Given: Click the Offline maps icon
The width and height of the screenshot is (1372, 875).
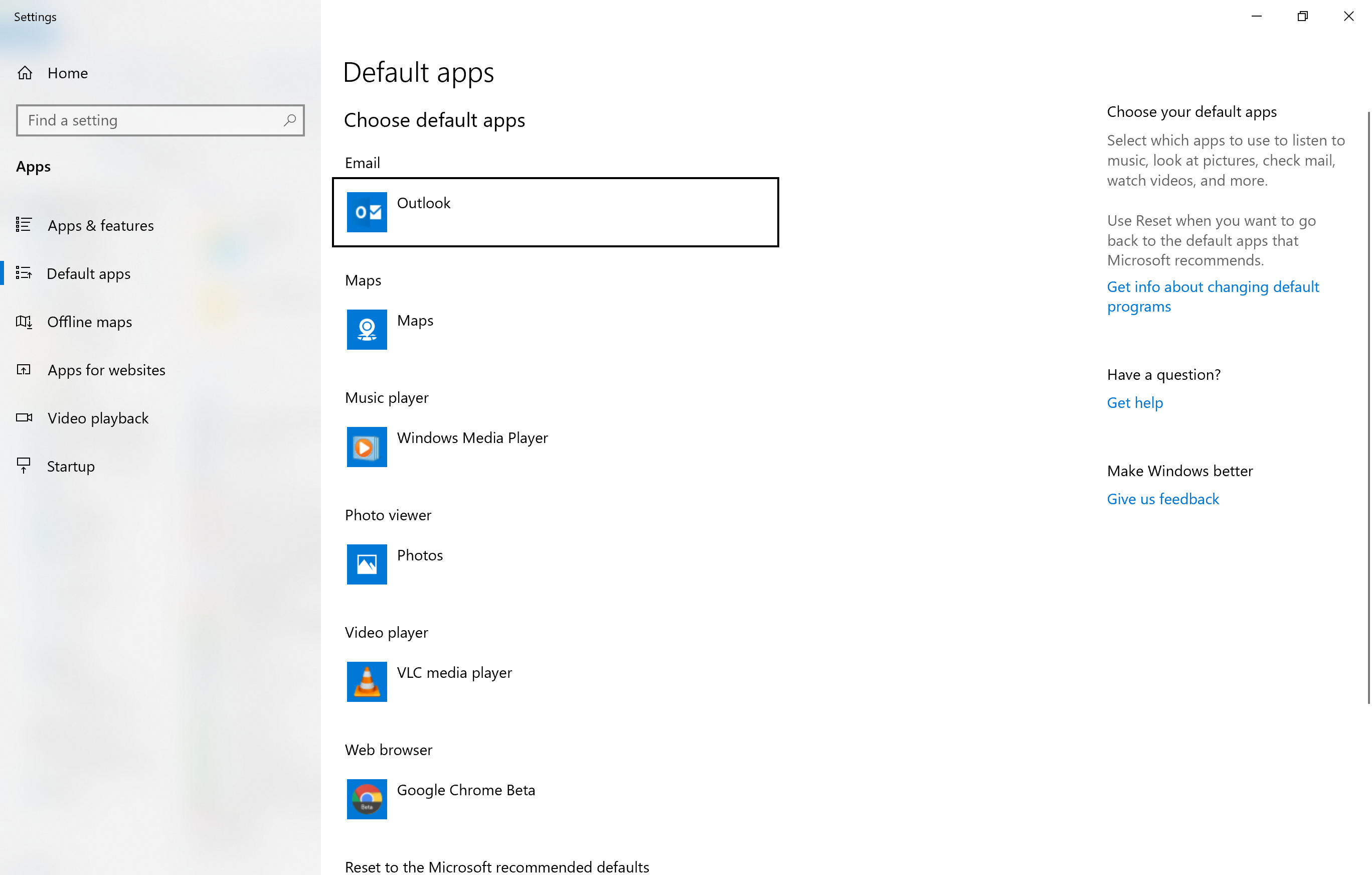Looking at the screenshot, I should click(24, 322).
